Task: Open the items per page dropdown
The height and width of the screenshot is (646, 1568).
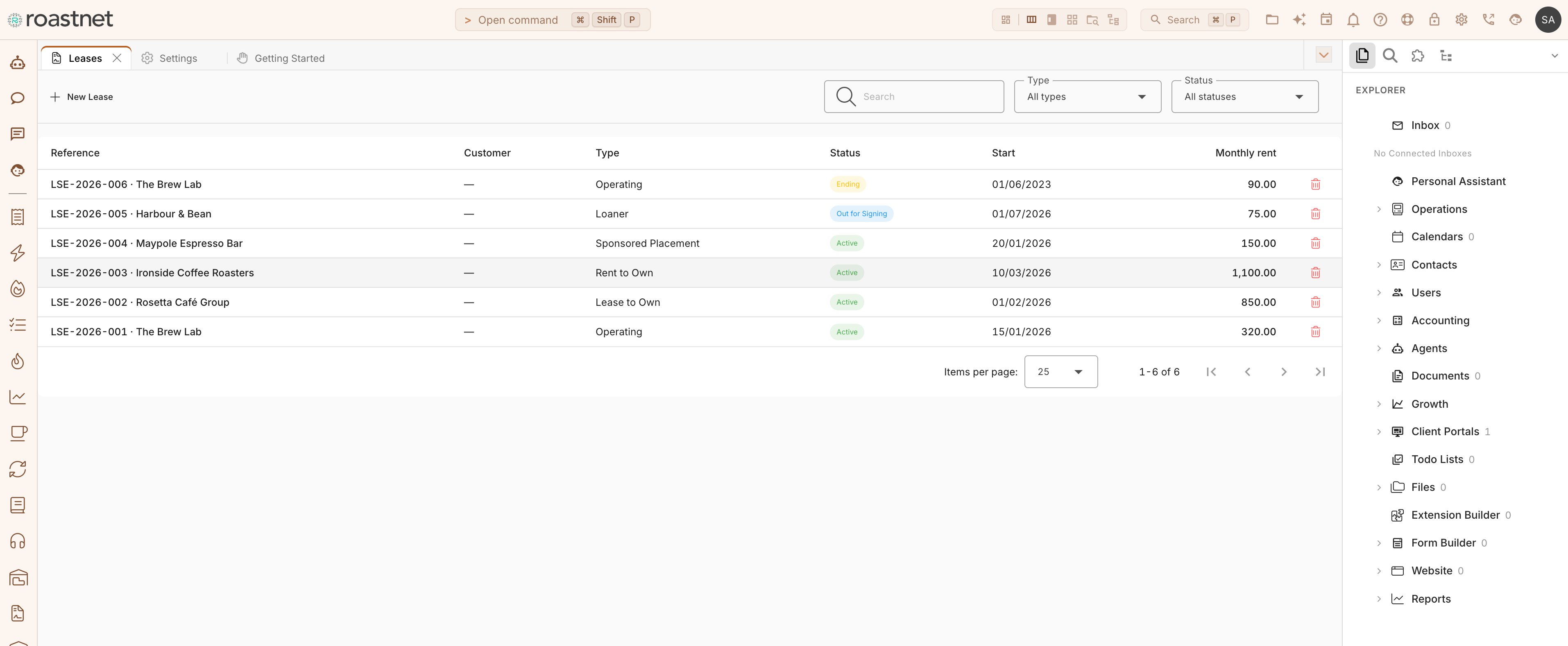Action: [x=1060, y=372]
